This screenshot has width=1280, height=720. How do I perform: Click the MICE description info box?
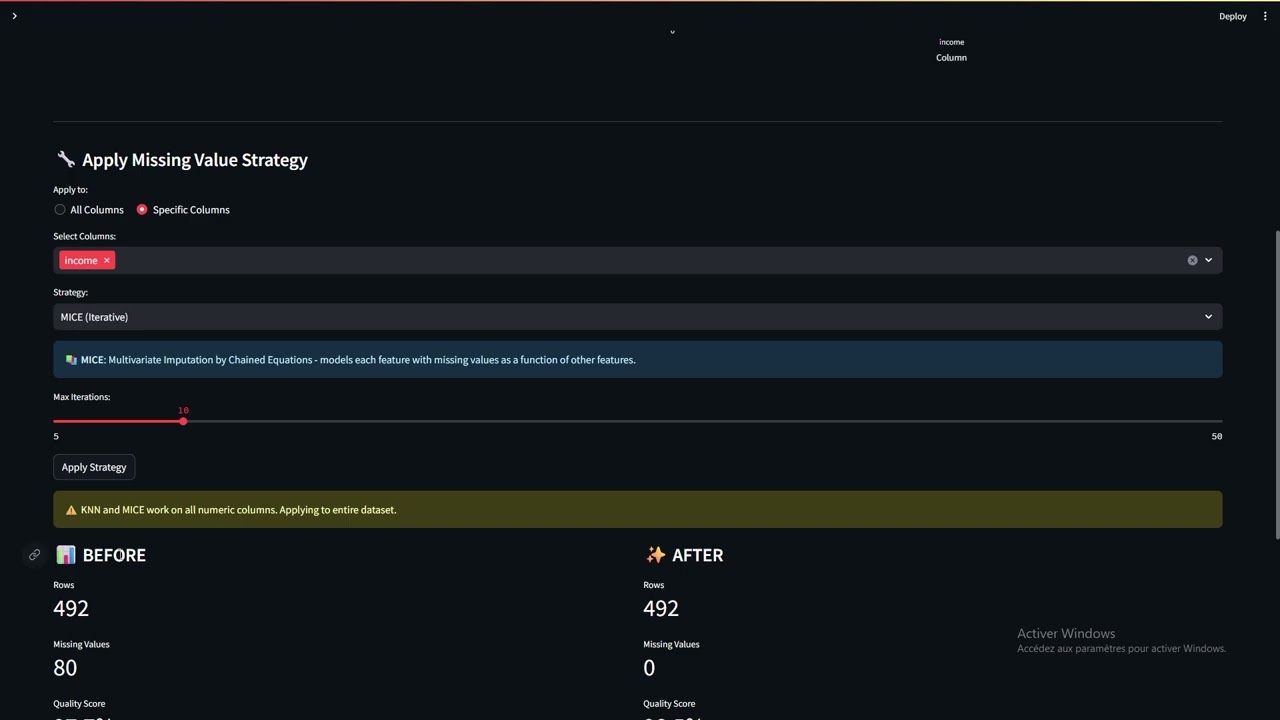point(637,360)
